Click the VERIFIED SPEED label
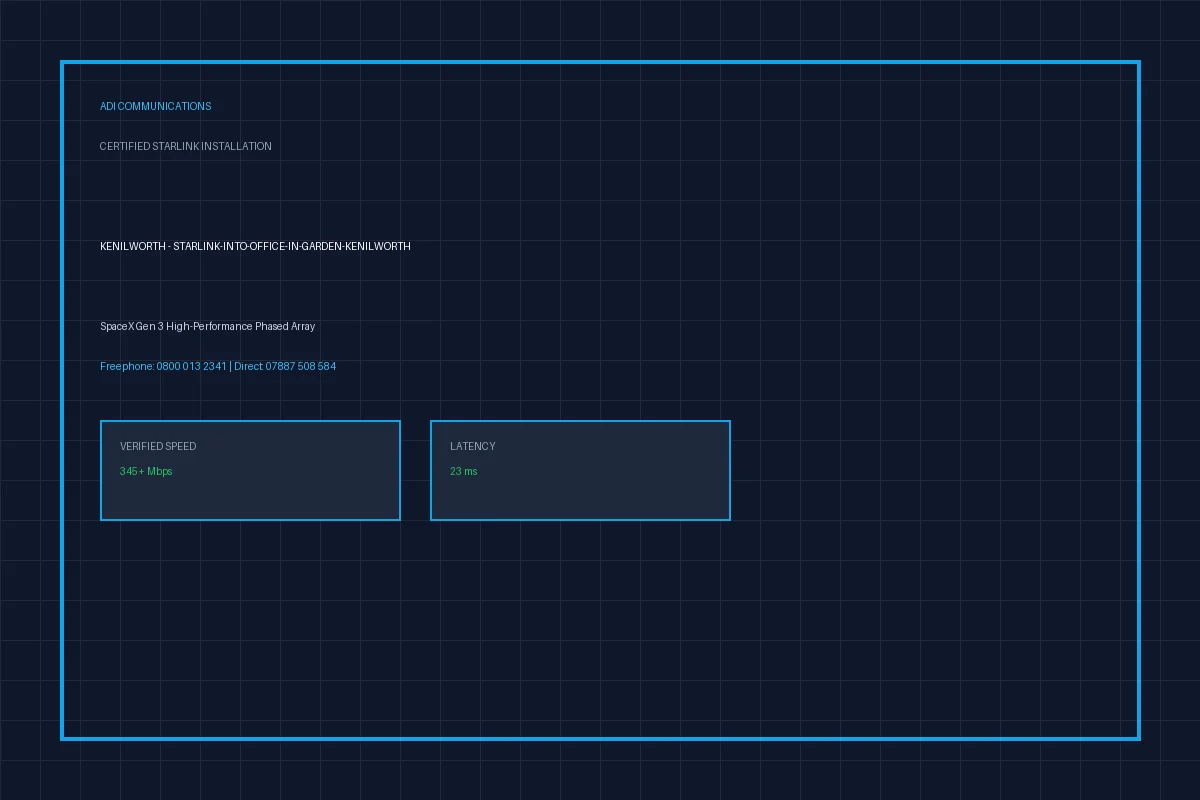The width and height of the screenshot is (1200, 800). click(158, 446)
